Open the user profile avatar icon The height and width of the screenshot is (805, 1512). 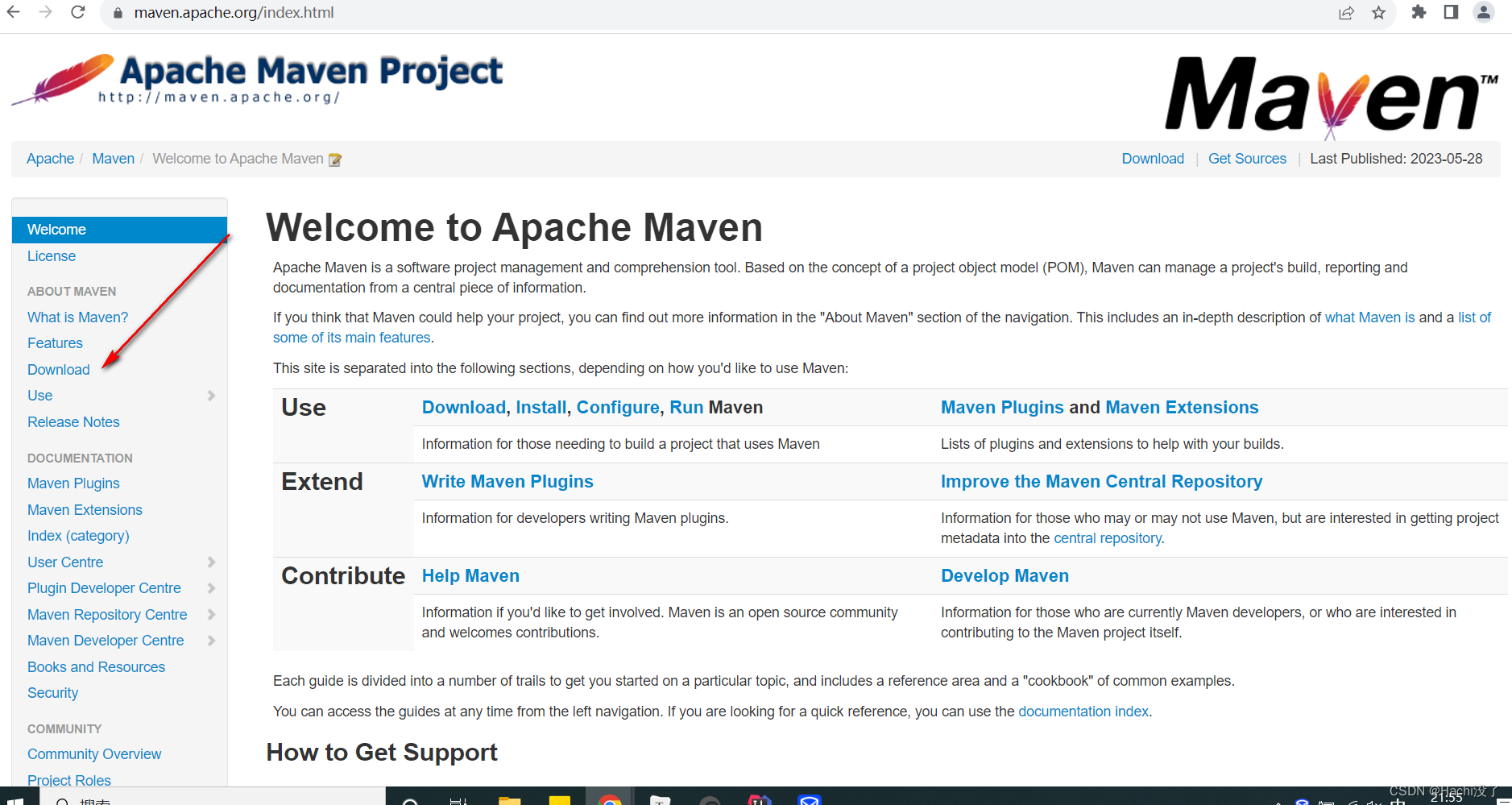point(1484,12)
